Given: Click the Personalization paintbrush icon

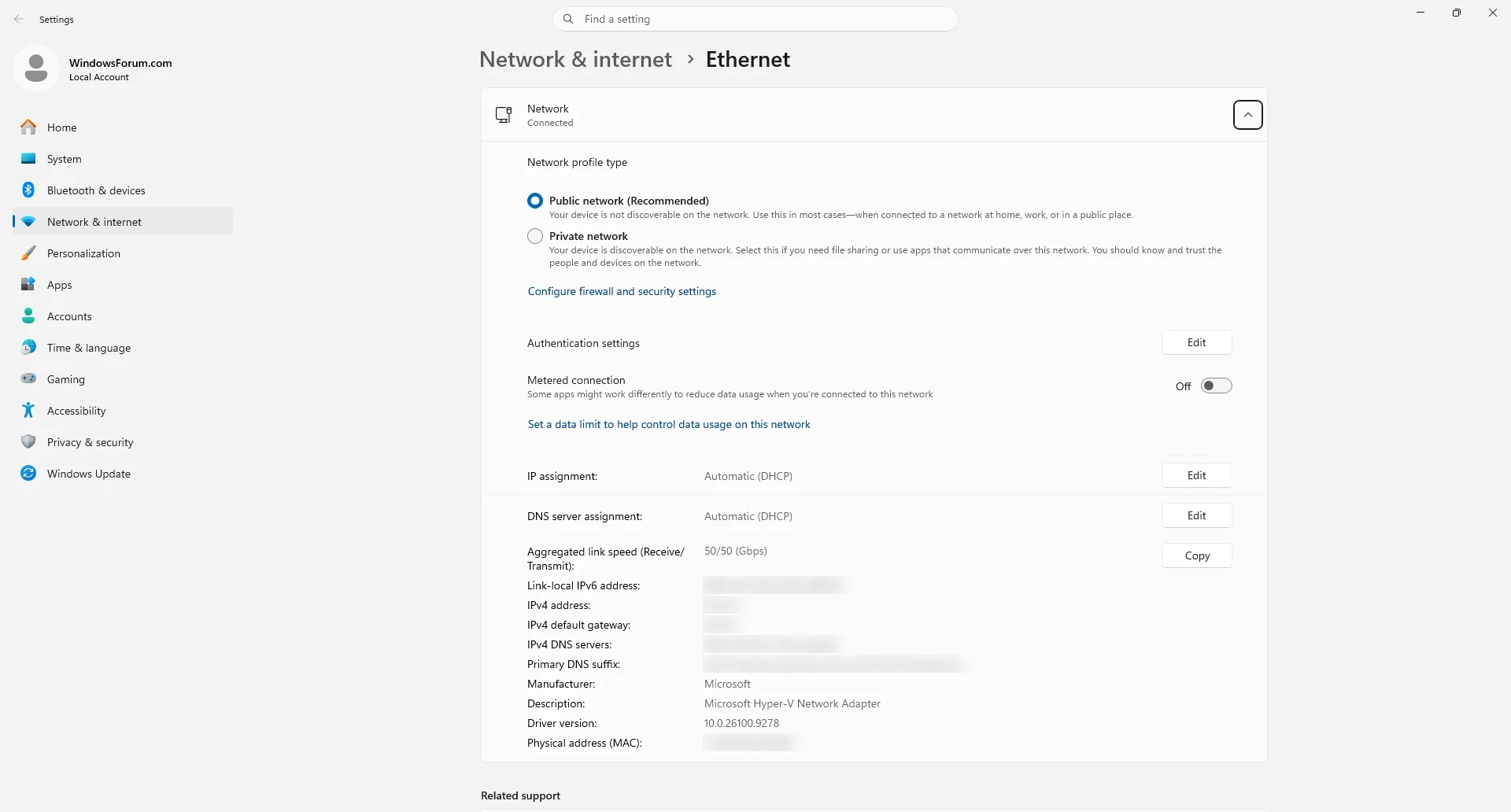Looking at the screenshot, I should click(28, 253).
